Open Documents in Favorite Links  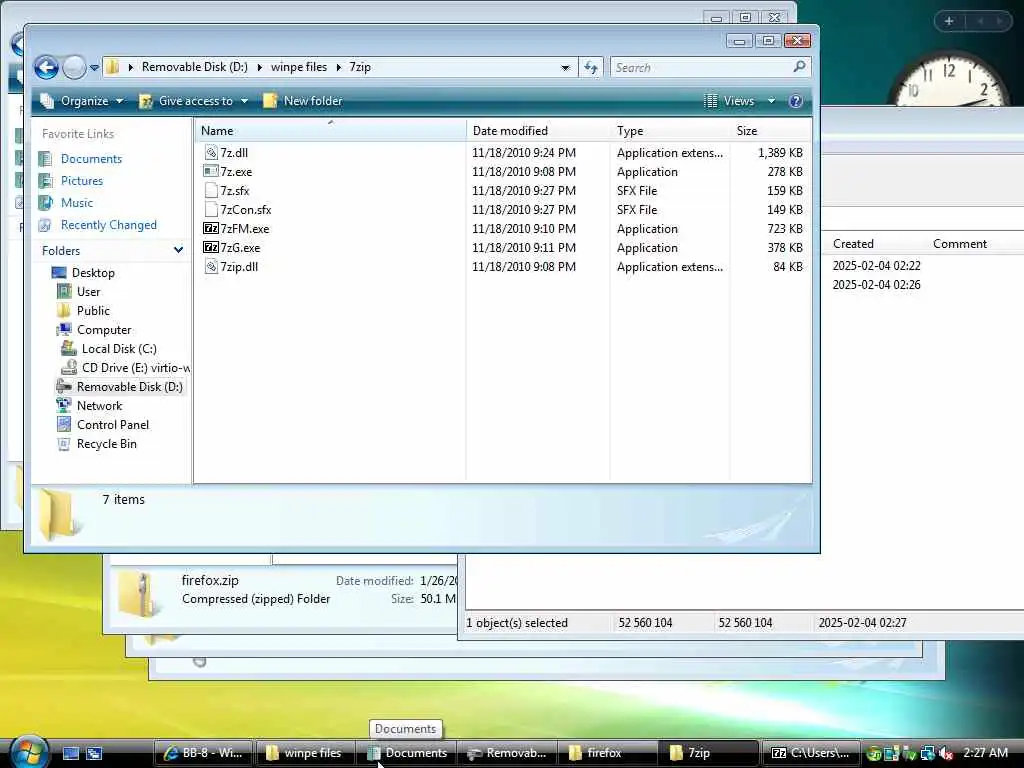coord(91,159)
